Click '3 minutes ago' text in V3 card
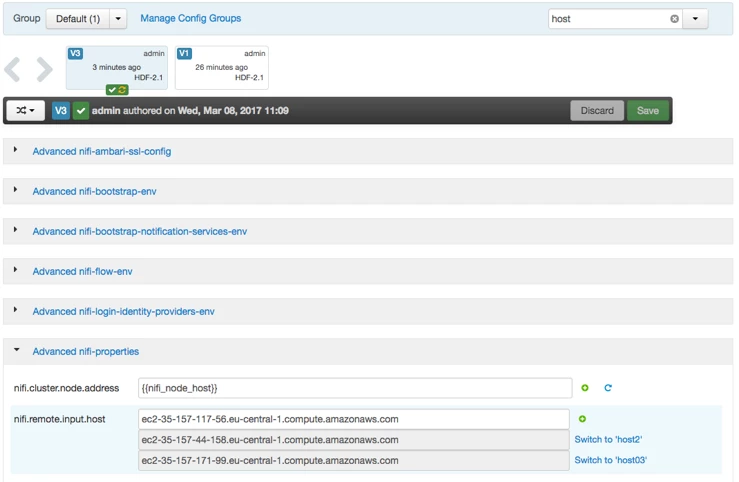The width and height of the screenshot is (739, 482). click(x=116, y=67)
